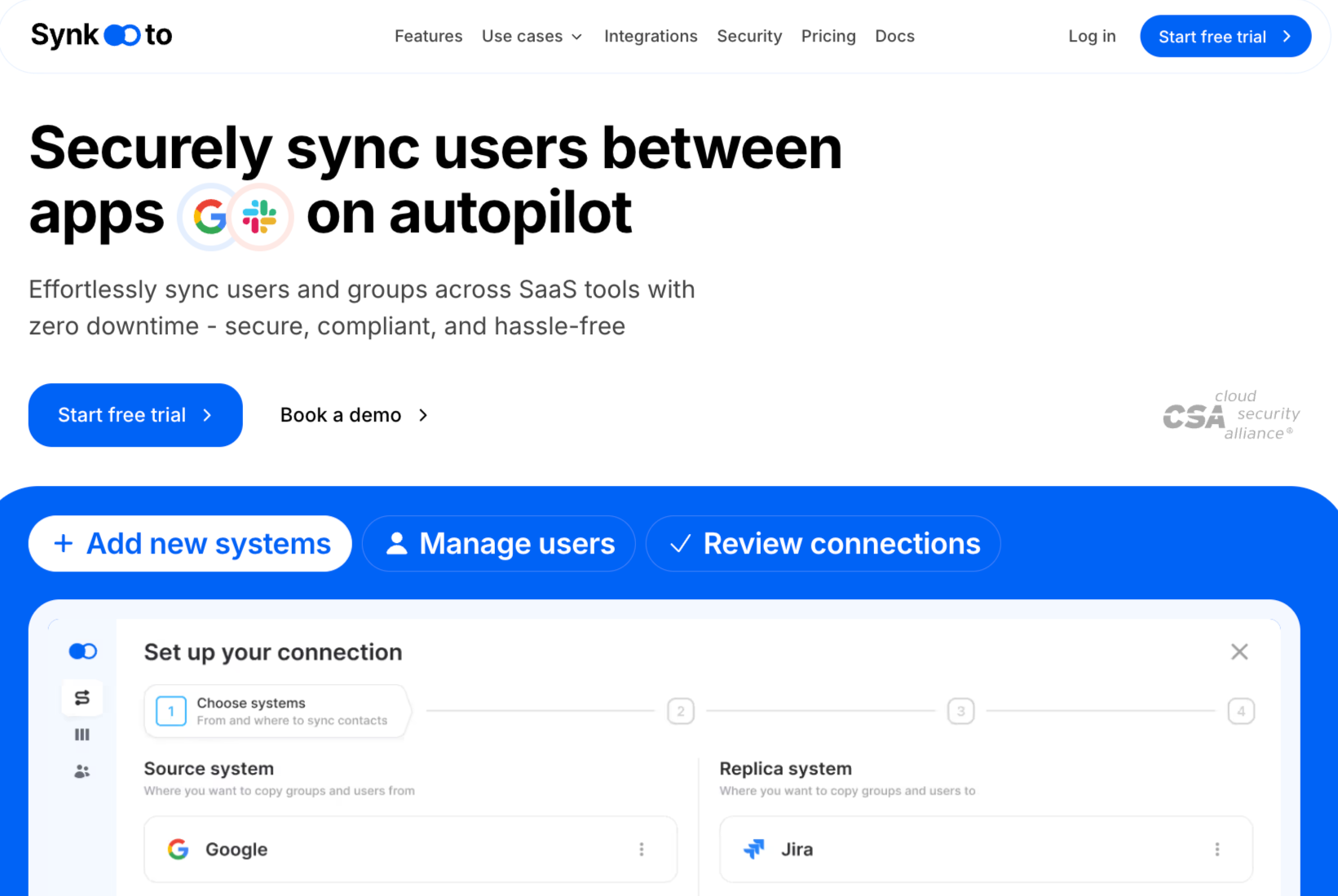Open the Features page
The height and width of the screenshot is (896, 1338).
(428, 36)
